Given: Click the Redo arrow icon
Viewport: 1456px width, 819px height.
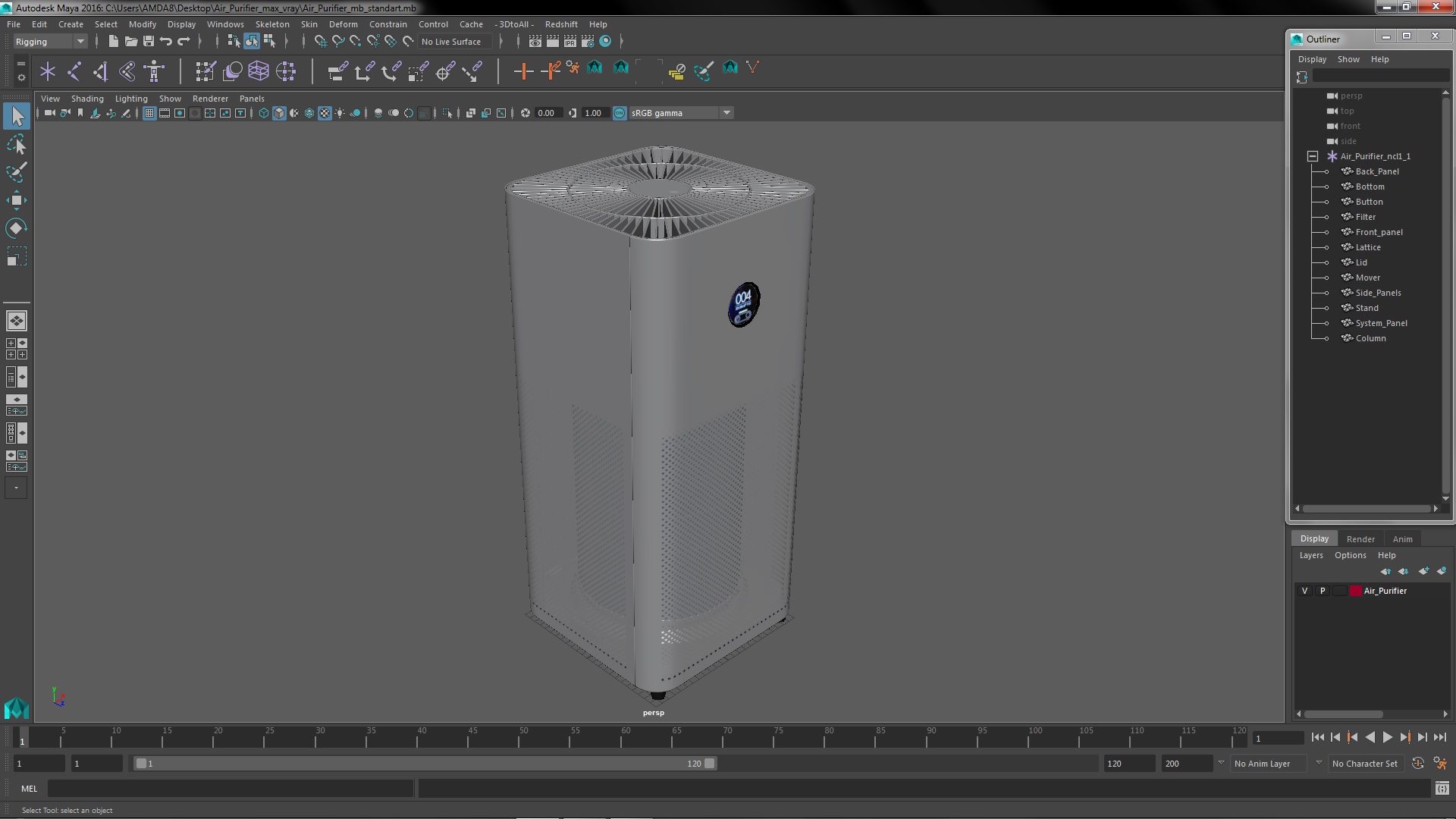Looking at the screenshot, I should tap(183, 41).
